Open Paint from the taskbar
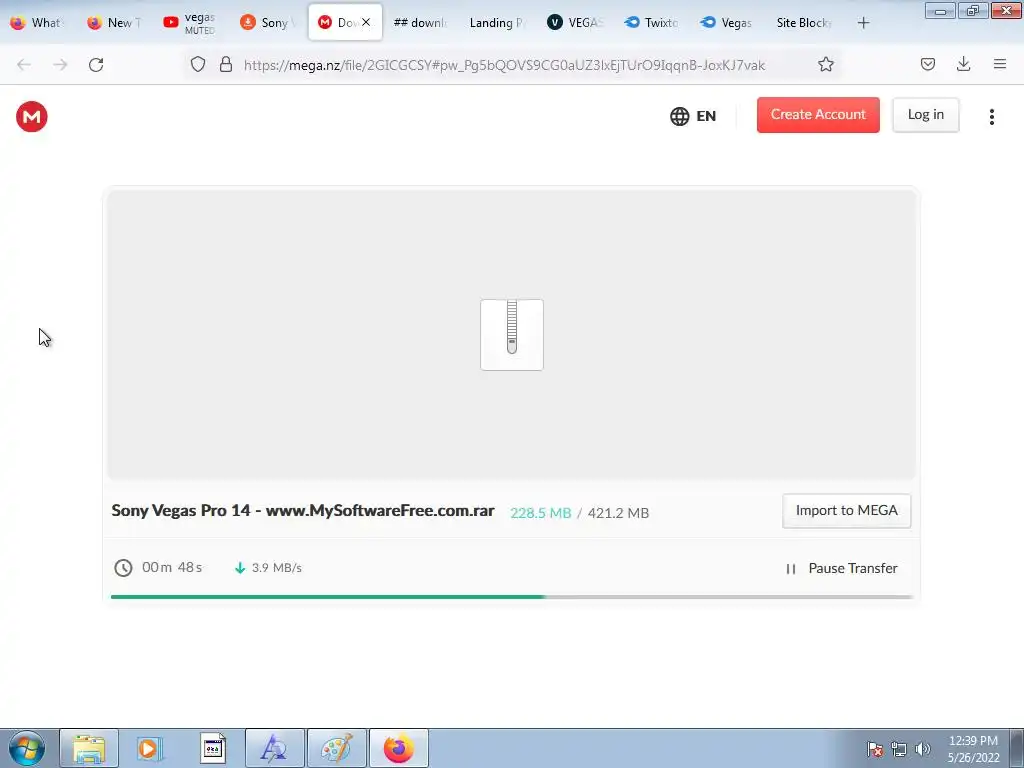 (336, 748)
